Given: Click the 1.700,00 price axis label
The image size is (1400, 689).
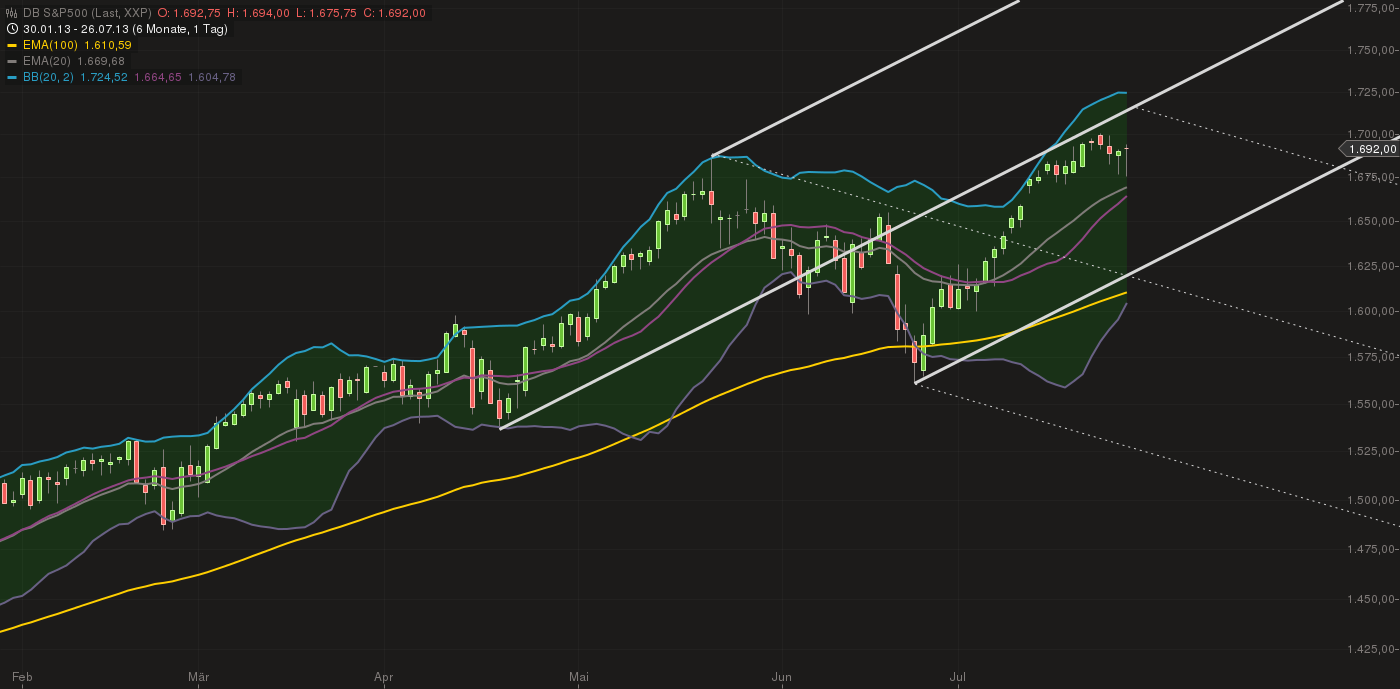Looking at the screenshot, I should 1373,133.
